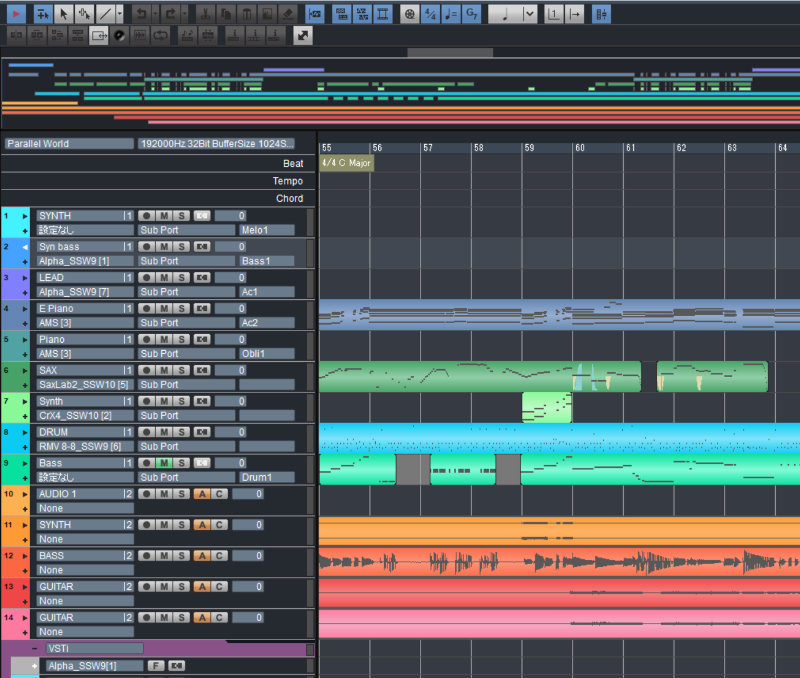800x678 pixels.
Task: Expand the AUDIO 1 track arrow
Action: tap(24, 494)
